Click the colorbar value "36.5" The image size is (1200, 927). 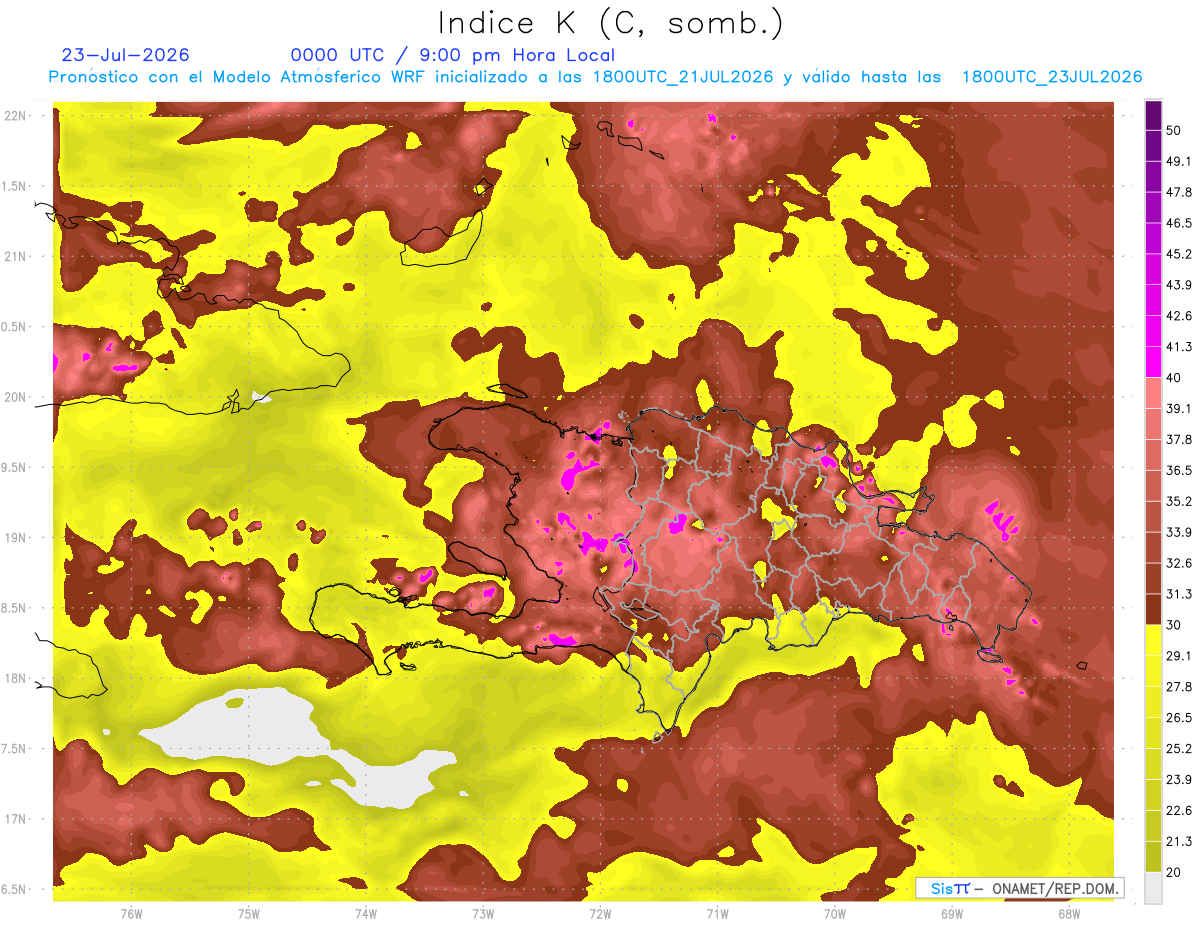tap(1179, 470)
